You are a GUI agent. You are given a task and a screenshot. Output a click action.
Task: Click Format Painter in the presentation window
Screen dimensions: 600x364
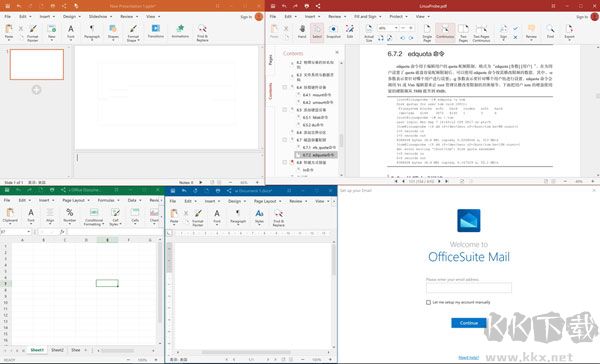(33, 32)
